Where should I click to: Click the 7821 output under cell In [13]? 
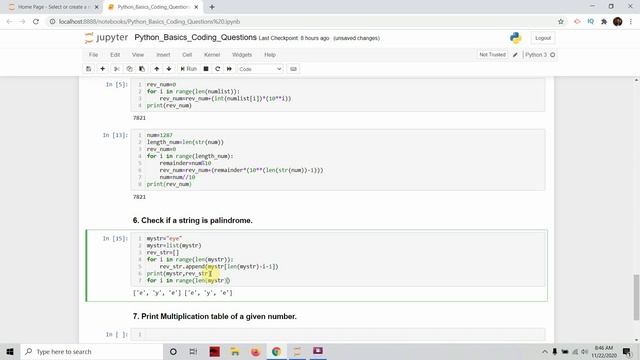[x=139, y=197]
